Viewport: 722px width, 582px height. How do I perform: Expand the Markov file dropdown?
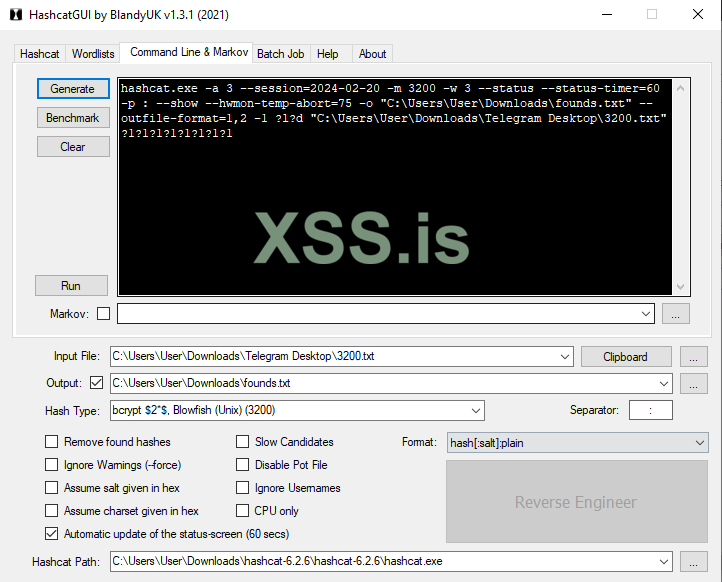(646, 314)
